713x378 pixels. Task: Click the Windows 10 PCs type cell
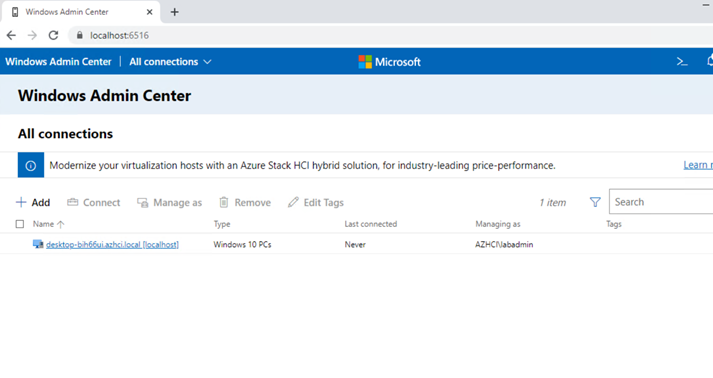[x=242, y=245]
